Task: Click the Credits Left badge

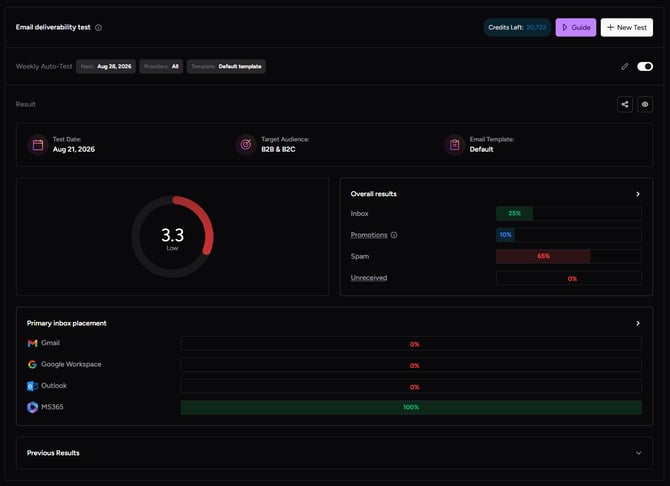Action: (x=517, y=27)
